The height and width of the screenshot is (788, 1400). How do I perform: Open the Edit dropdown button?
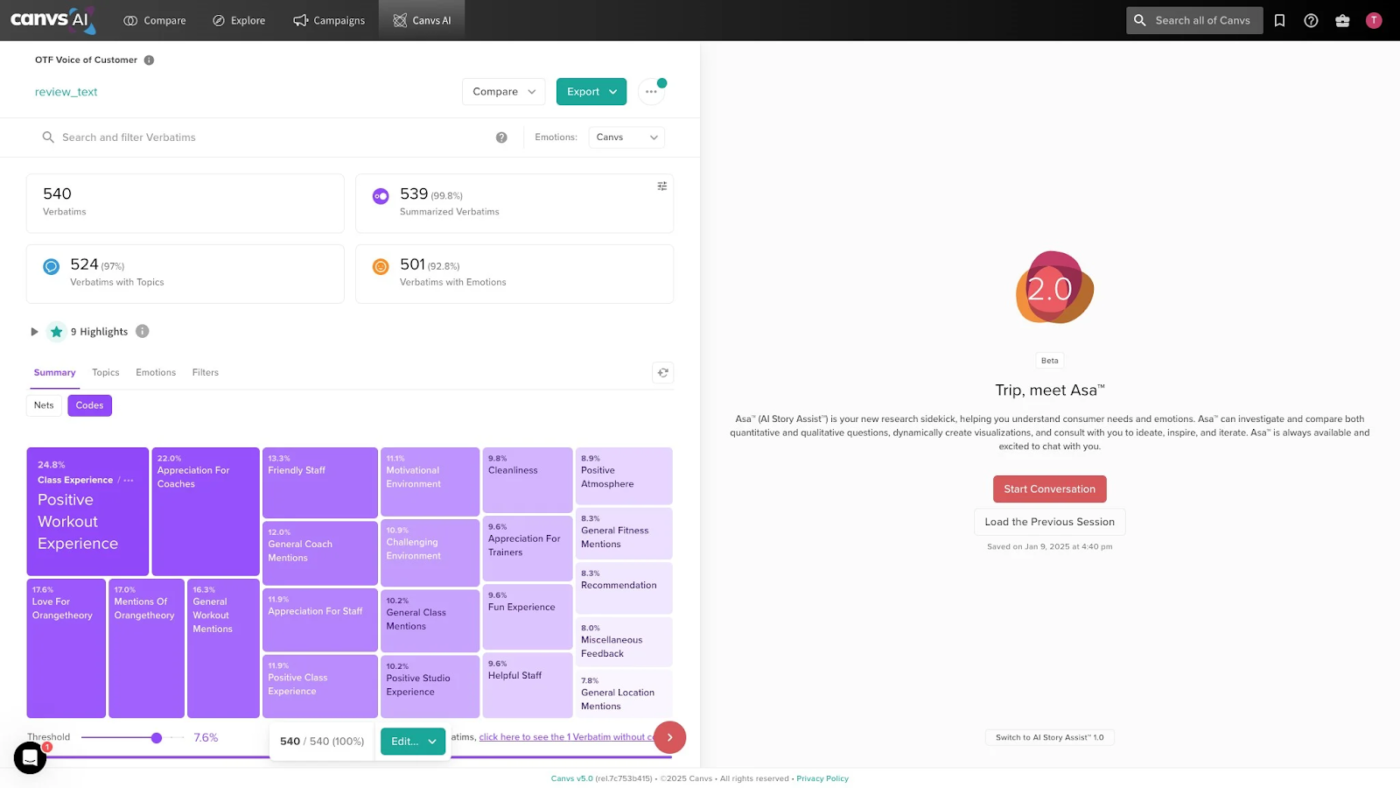tap(413, 741)
